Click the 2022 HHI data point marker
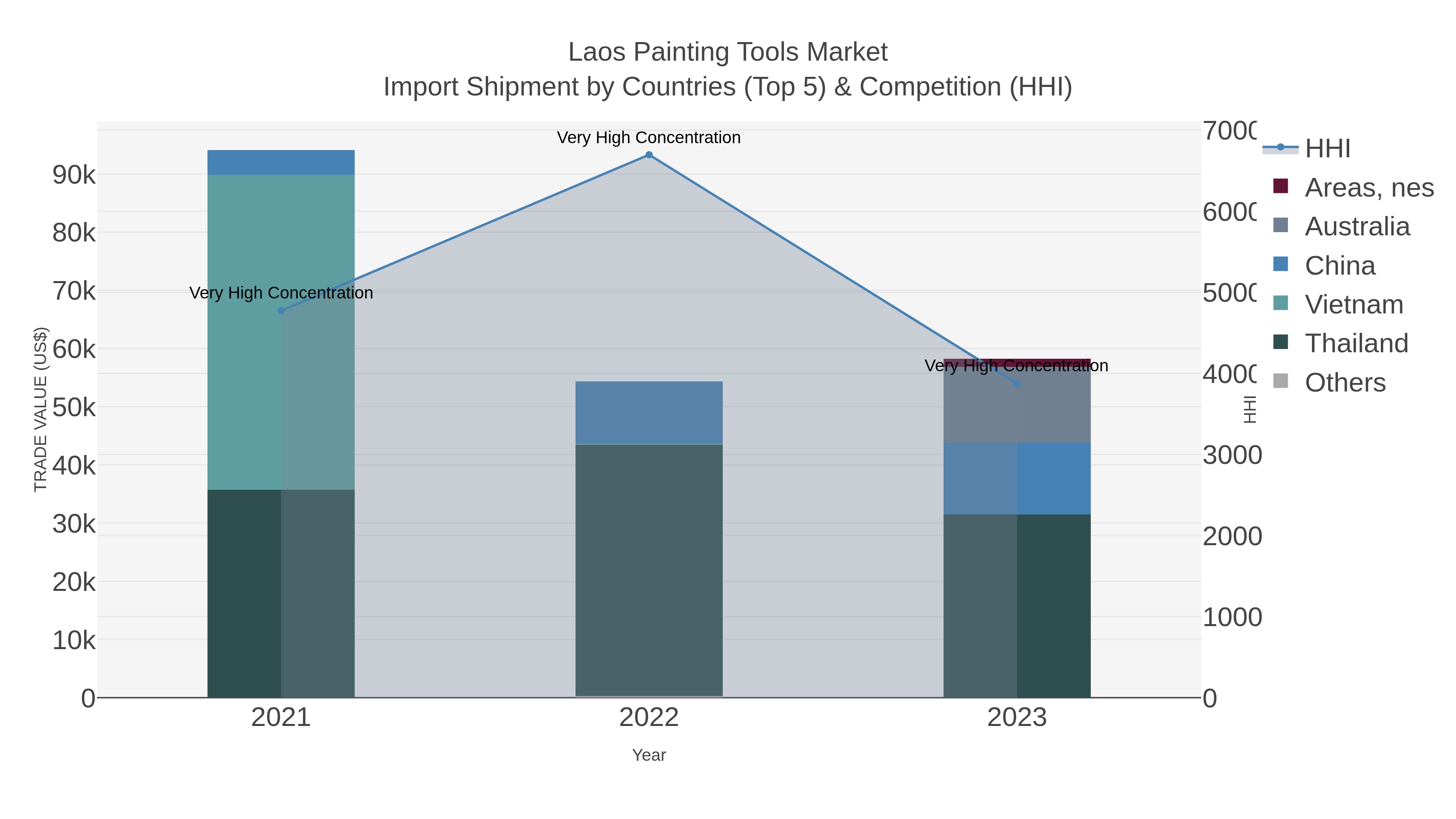Screen dimensions: 1456x819 [649, 155]
